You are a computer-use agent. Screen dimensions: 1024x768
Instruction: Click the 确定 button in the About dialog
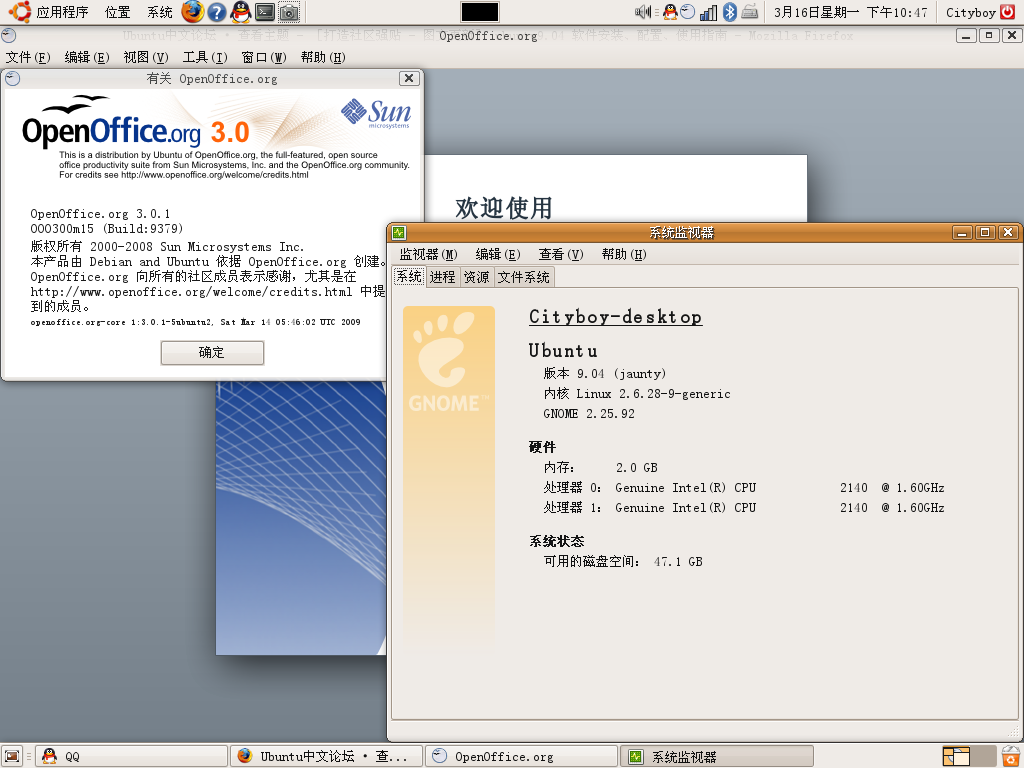click(212, 353)
